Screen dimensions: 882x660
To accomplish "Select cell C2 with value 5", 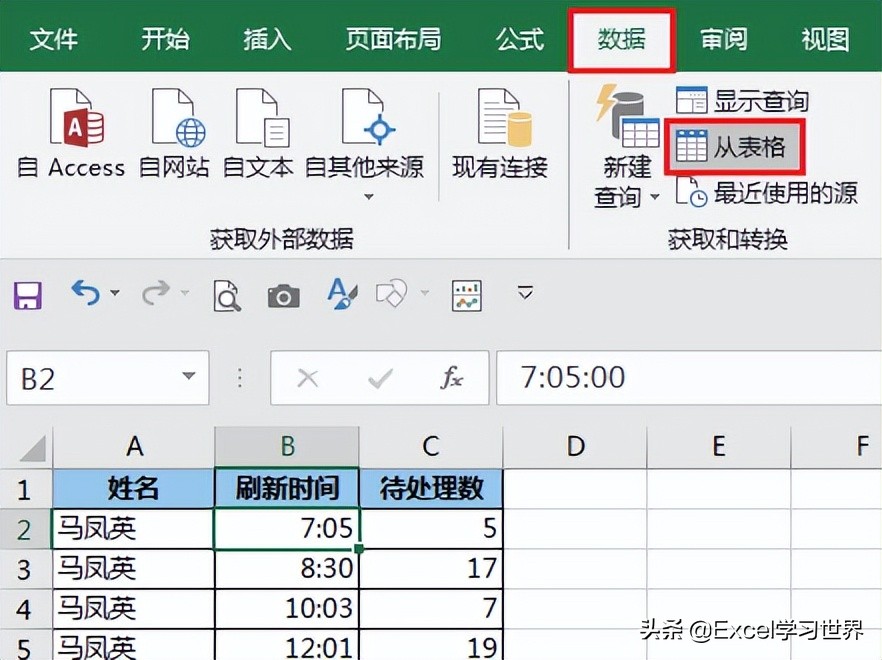I will point(431,528).
